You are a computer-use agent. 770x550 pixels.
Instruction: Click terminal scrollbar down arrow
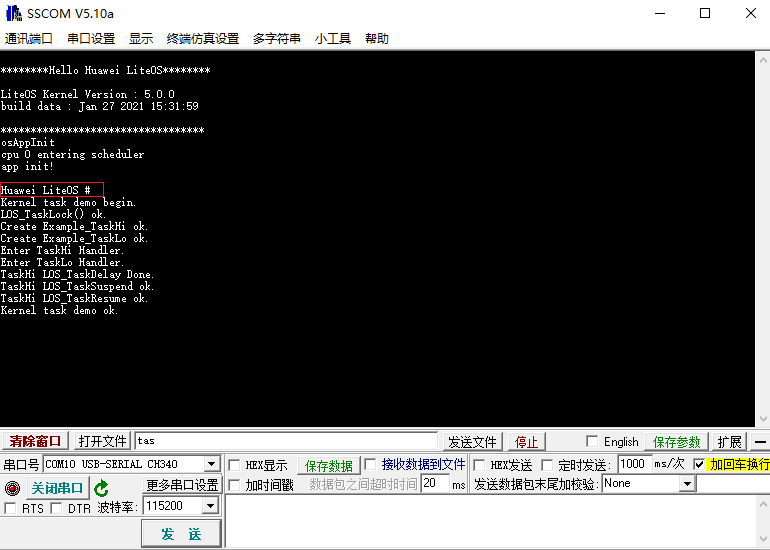click(763, 418)
